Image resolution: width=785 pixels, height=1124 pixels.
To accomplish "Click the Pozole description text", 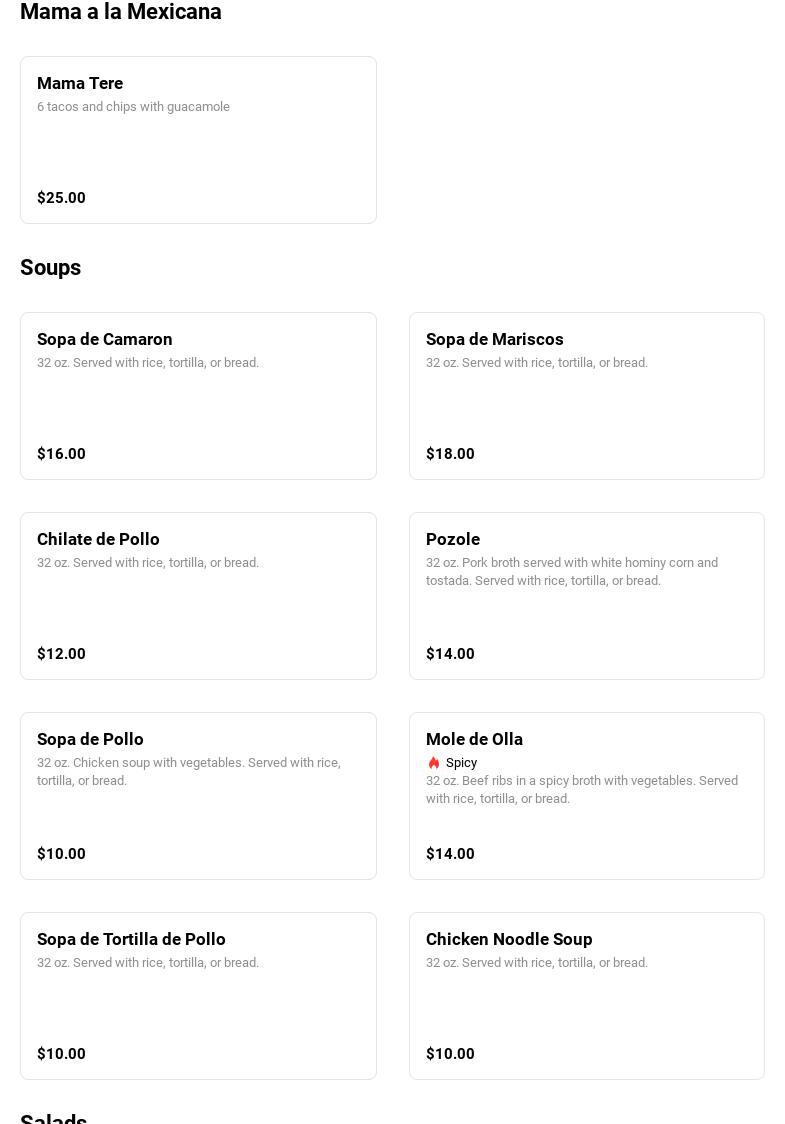I will 571,572.
